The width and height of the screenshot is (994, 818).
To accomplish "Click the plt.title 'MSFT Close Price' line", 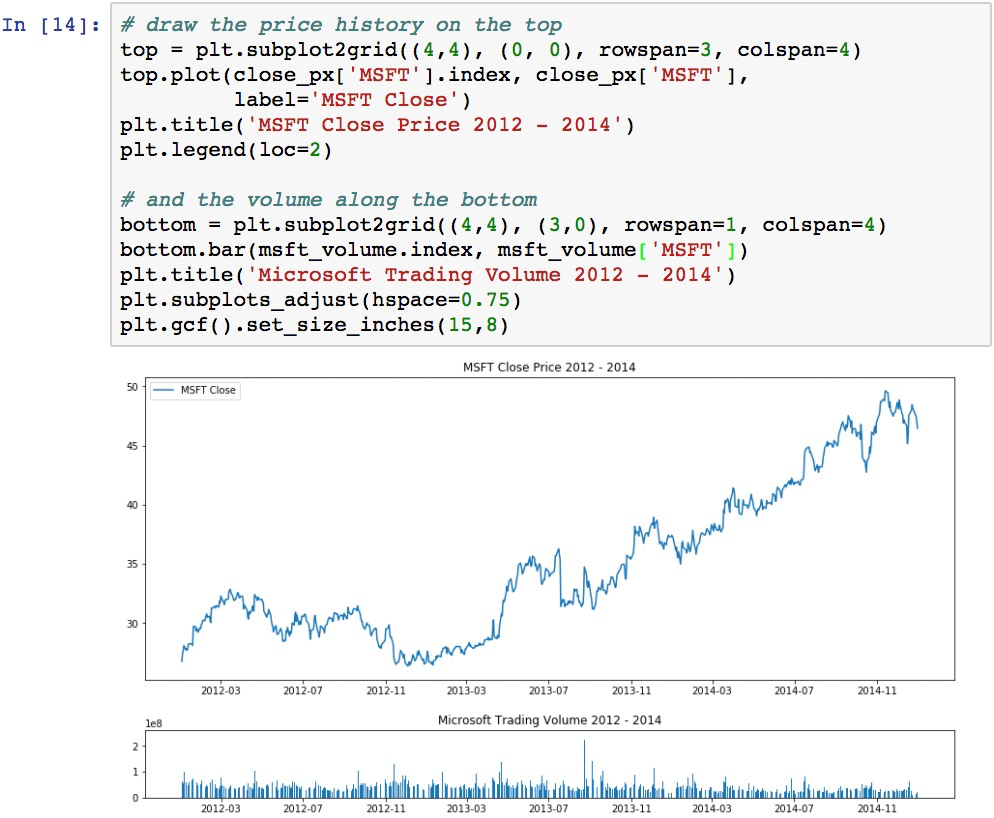I will [377, 125].
